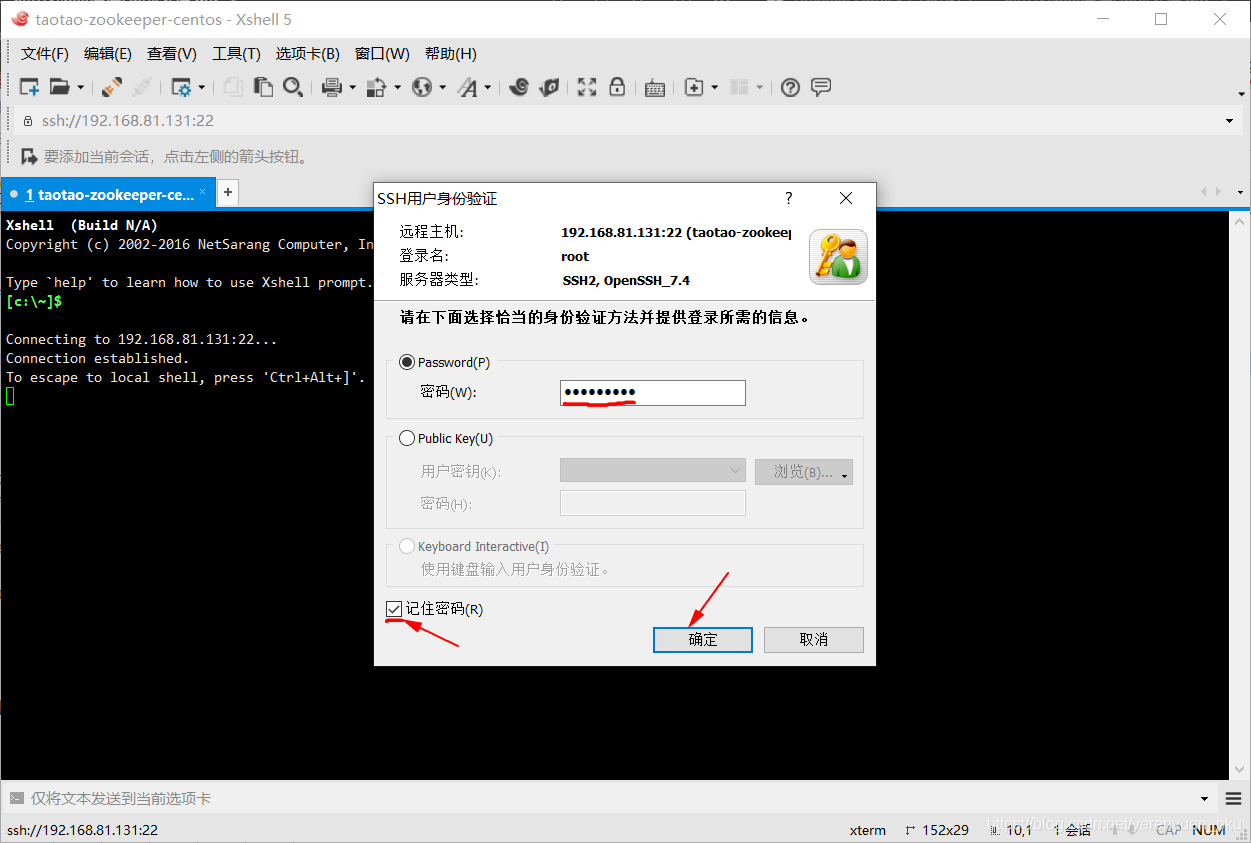Launch Xftp from swirl toolbar icon
The width and height of the screenshot is (1251, 843).
518,87
